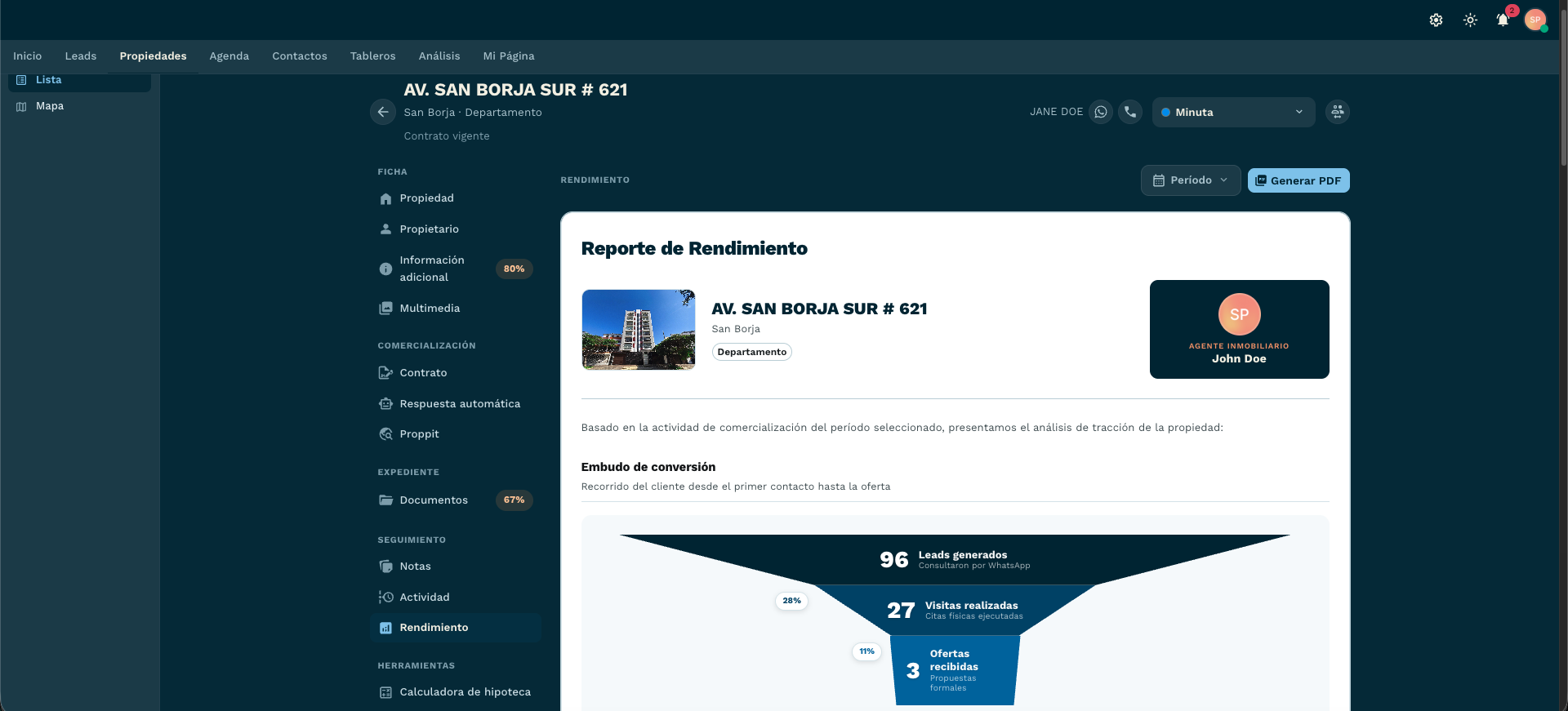Image resolution: width=1568 pixels, height=711 pixels.
Task: Open the SP user avatar menu
Action: tap(1535, 20)
